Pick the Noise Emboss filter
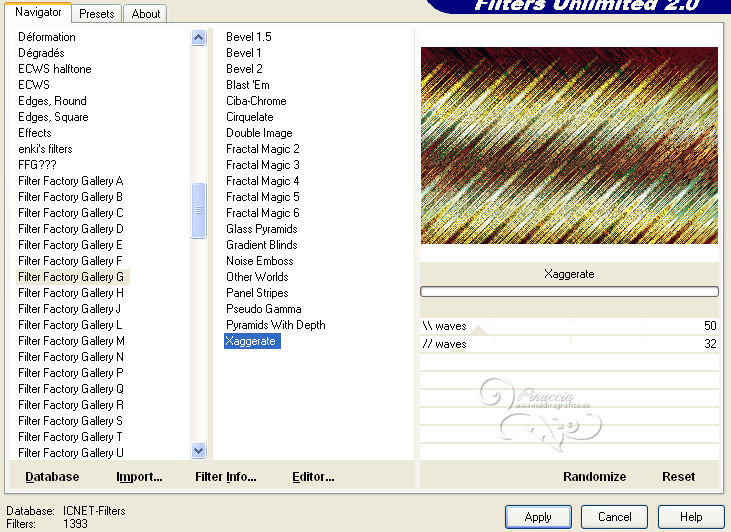 point(260,261)
